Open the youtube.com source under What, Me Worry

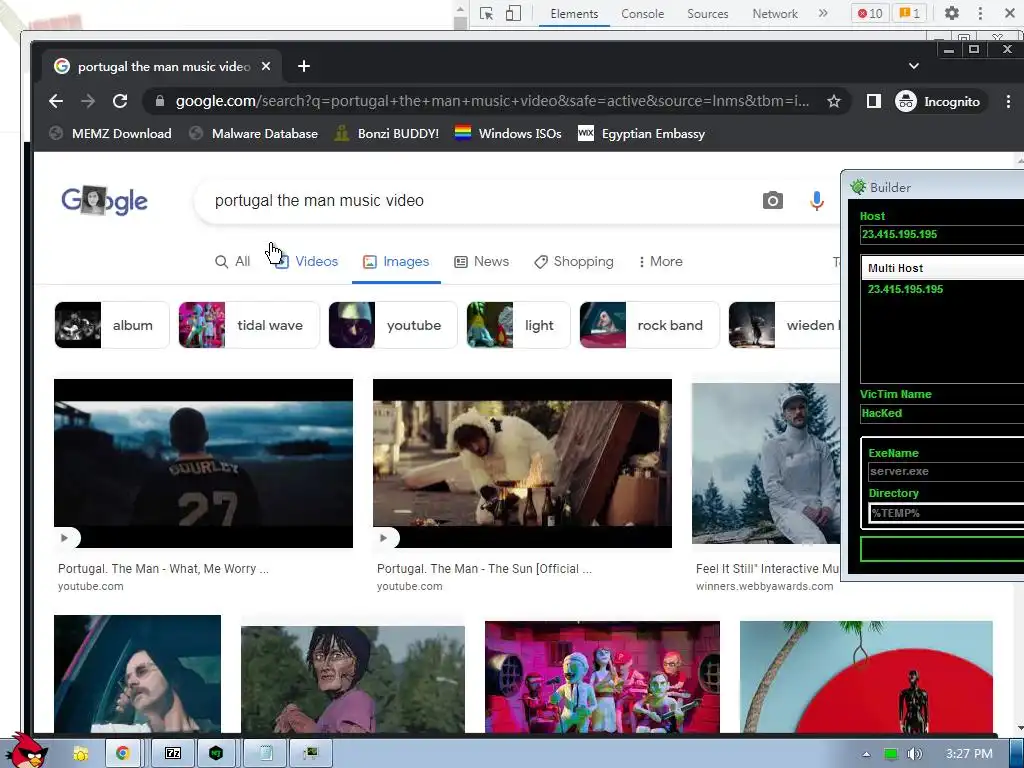(x=91, y=586)
